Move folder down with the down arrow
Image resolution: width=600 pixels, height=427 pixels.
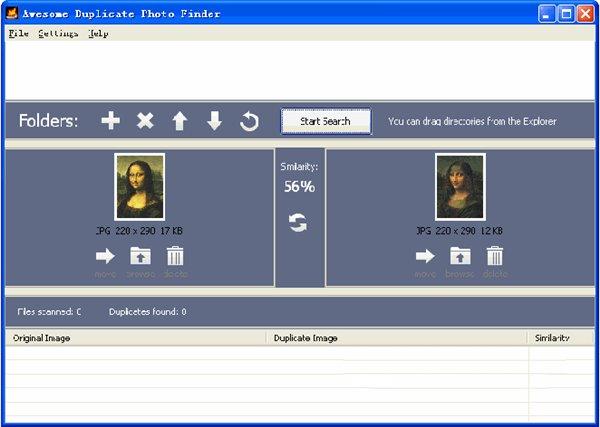pos(214,121)
